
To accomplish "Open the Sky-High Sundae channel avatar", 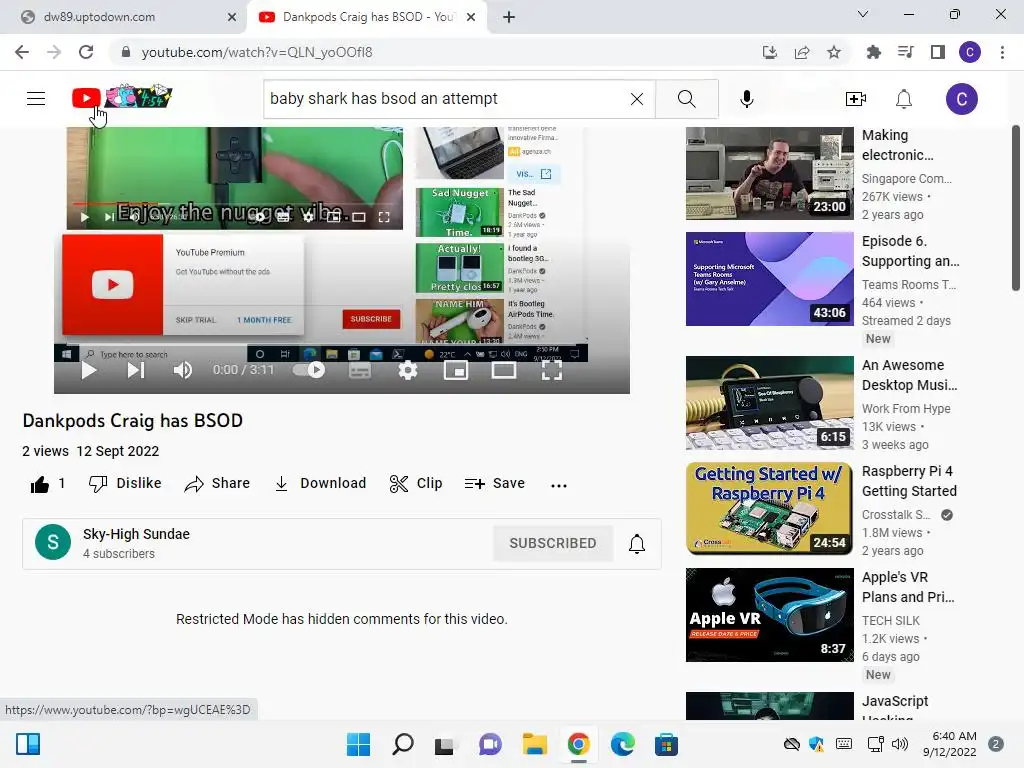I will tap(53, 542).
